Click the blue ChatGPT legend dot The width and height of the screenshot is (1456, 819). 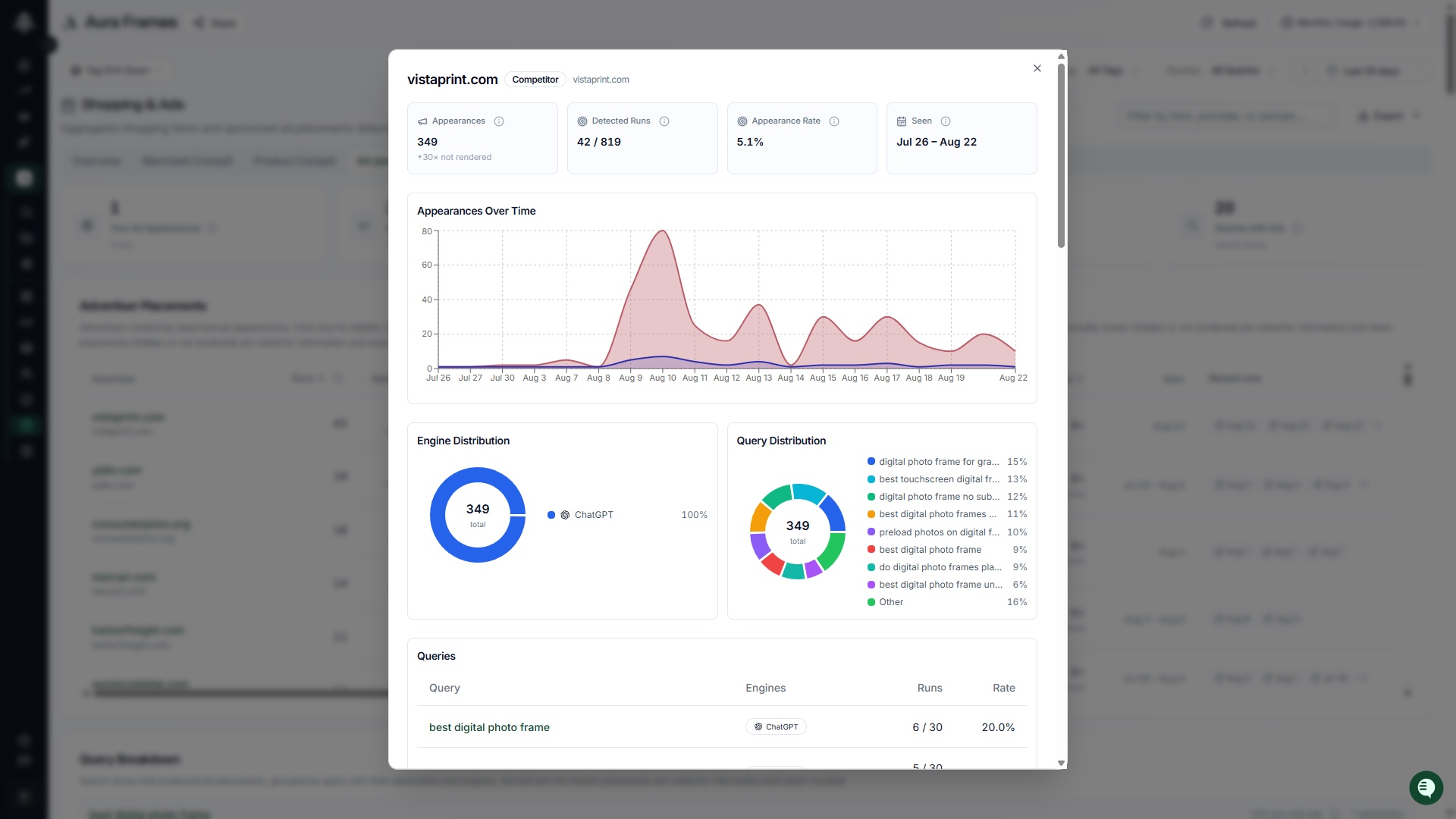(551, 515)
